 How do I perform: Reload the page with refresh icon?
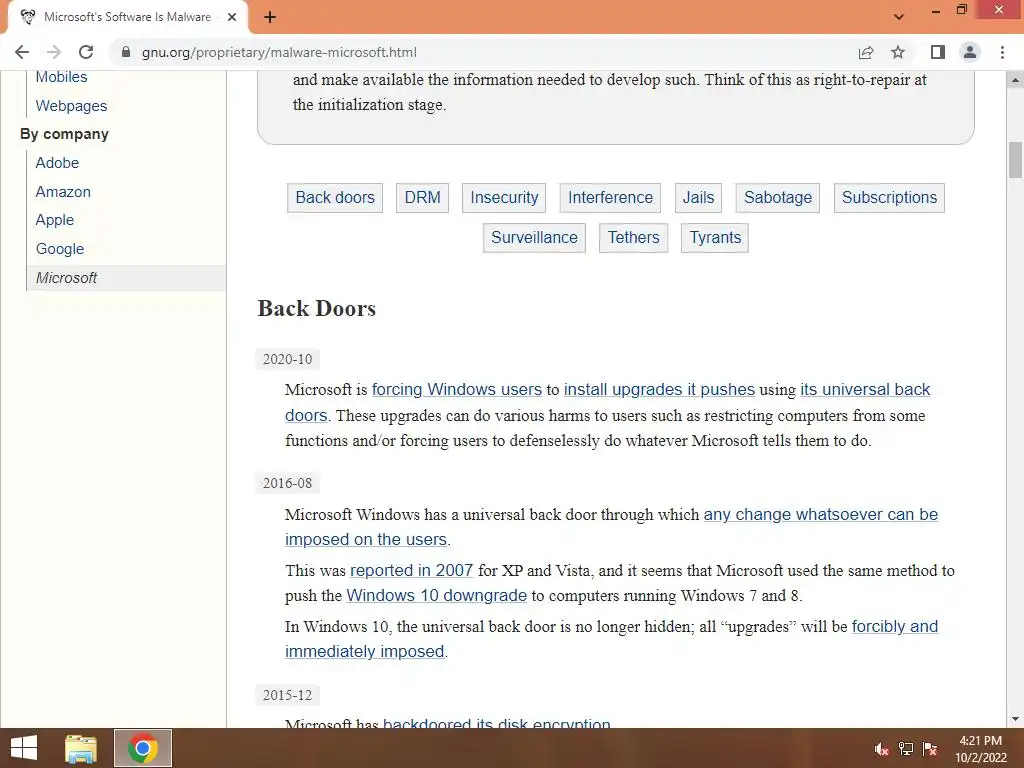click(86, 52)
